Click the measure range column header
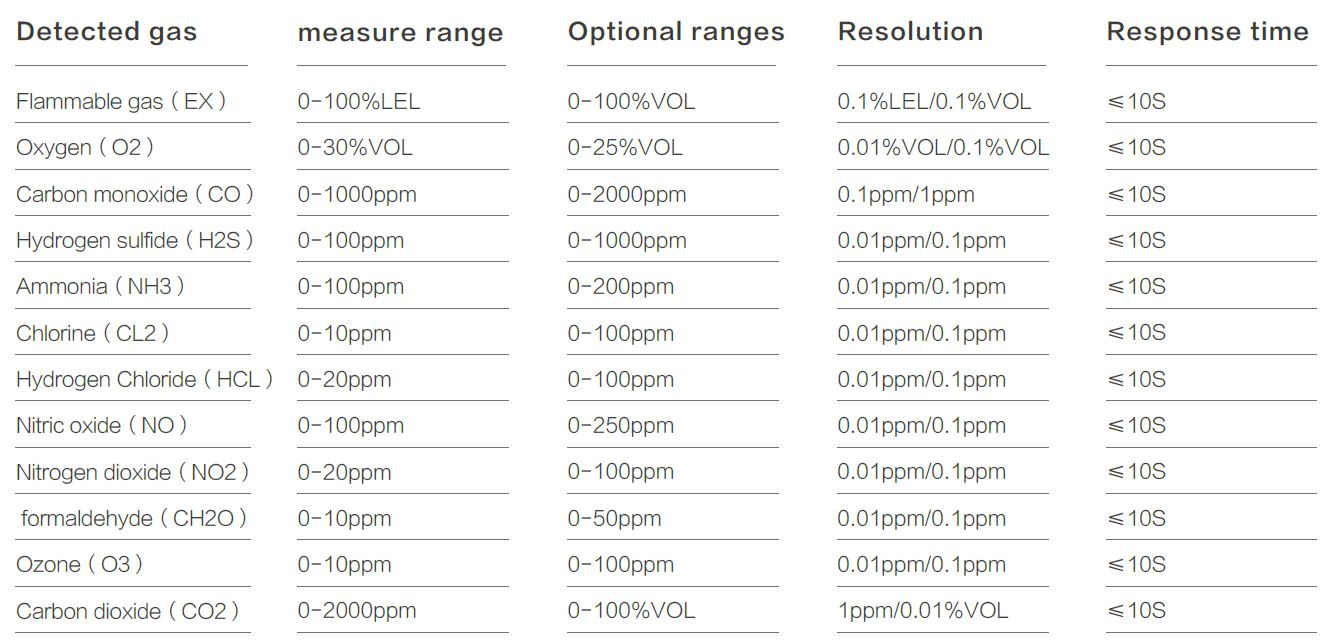Viewport: 1328px width, 640px height. (400, 33)
